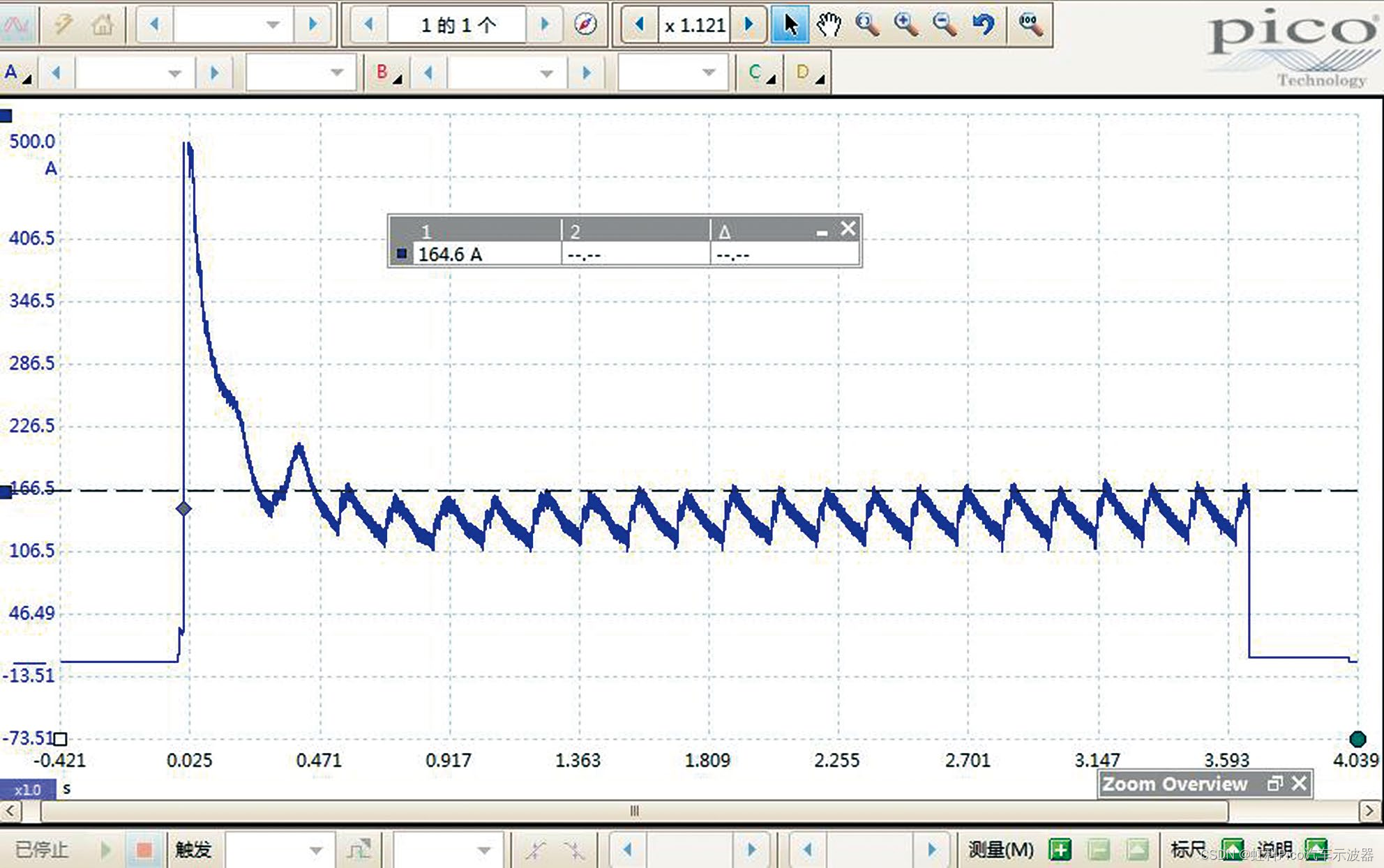Increase channel A input range
The height and width of the screenshot is (868, 1384).
(x=214, y=73)
